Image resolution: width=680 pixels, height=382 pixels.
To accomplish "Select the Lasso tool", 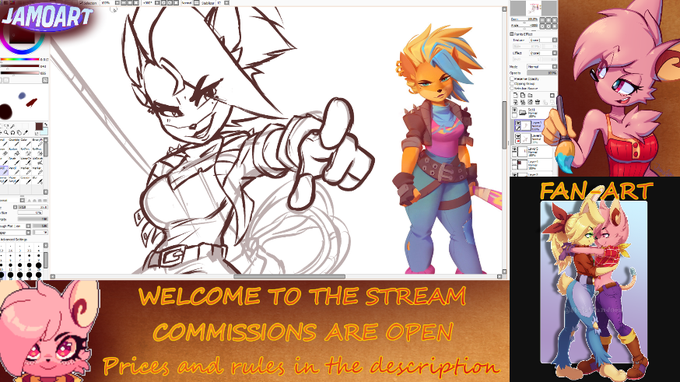I will (x=7, y=126).
